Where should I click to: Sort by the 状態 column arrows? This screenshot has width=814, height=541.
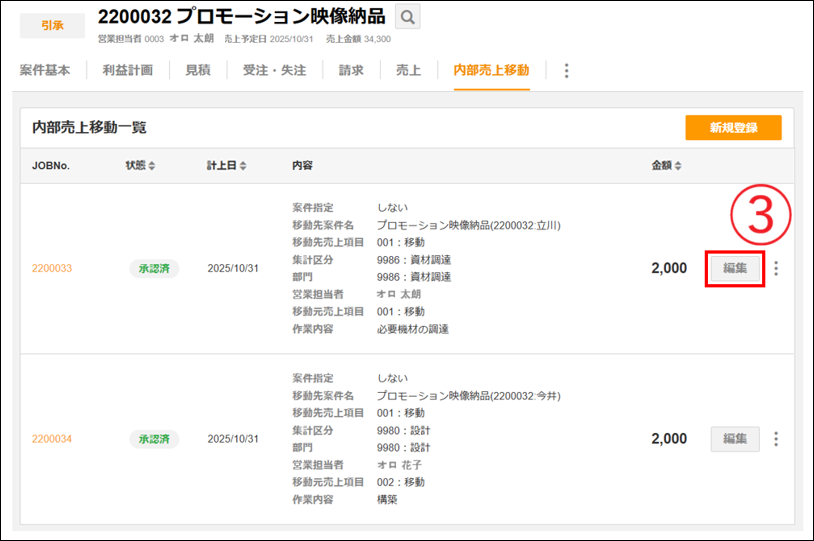(x=152, y=166)
